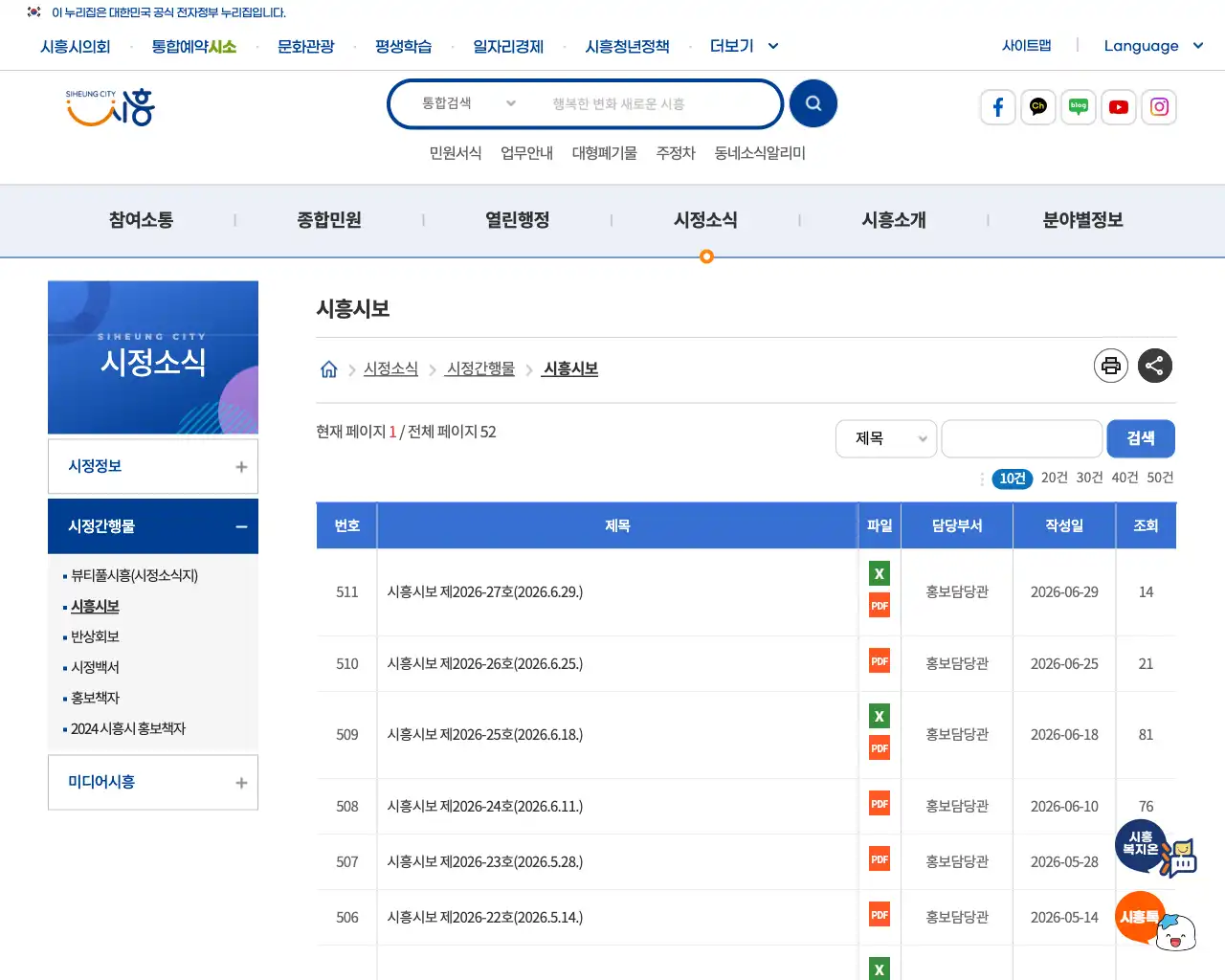Screen dimensions: 1225x980
Task: Click 시정간행물 breadcrumb link
Action: coord(480,368)
